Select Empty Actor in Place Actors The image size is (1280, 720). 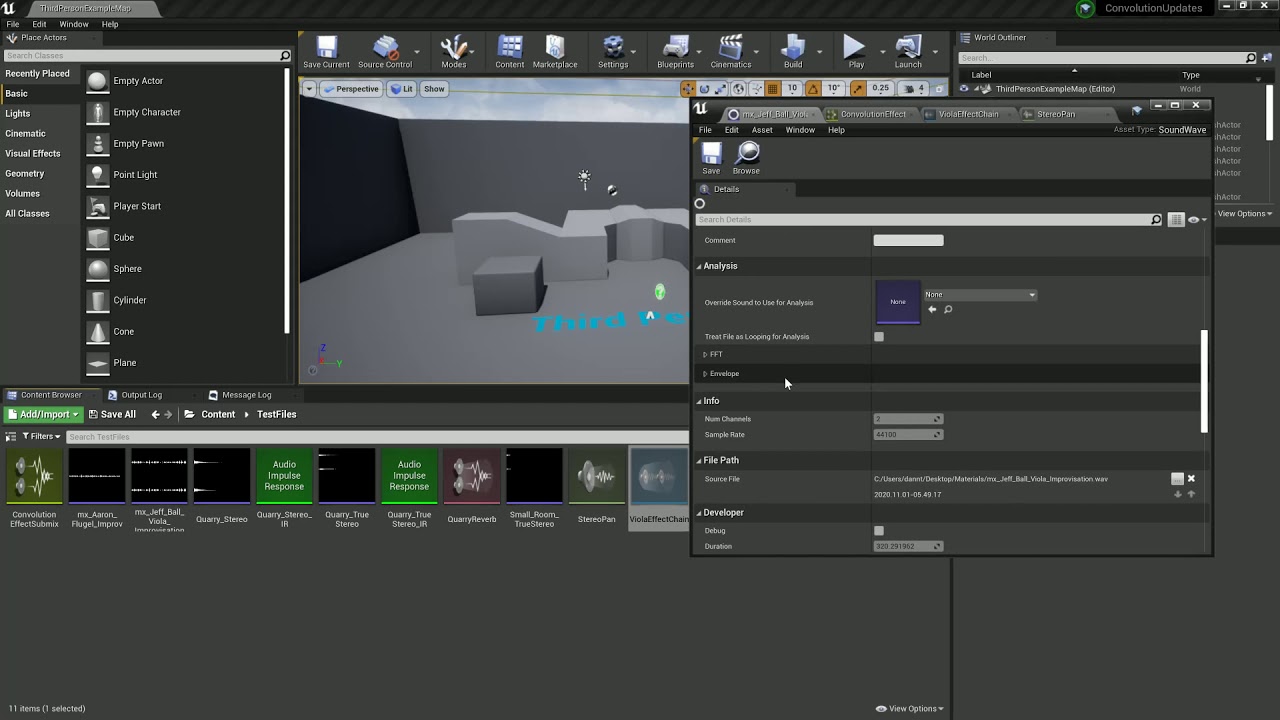(x=138, y=81)
